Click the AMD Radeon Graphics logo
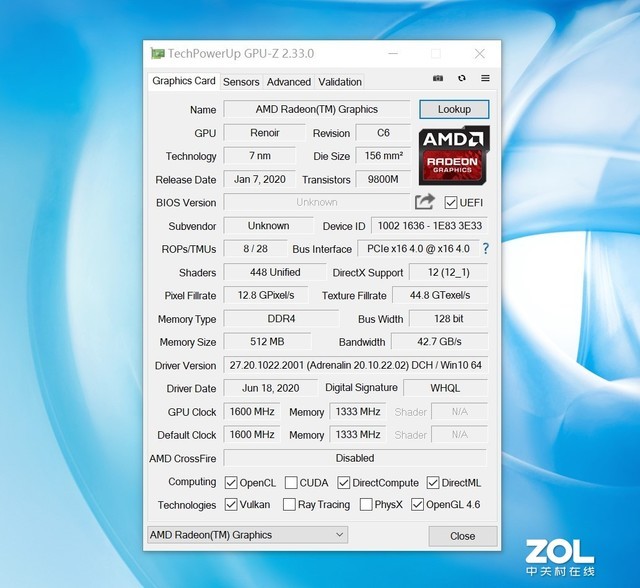640x588 pixels. [x=454, y=155]
